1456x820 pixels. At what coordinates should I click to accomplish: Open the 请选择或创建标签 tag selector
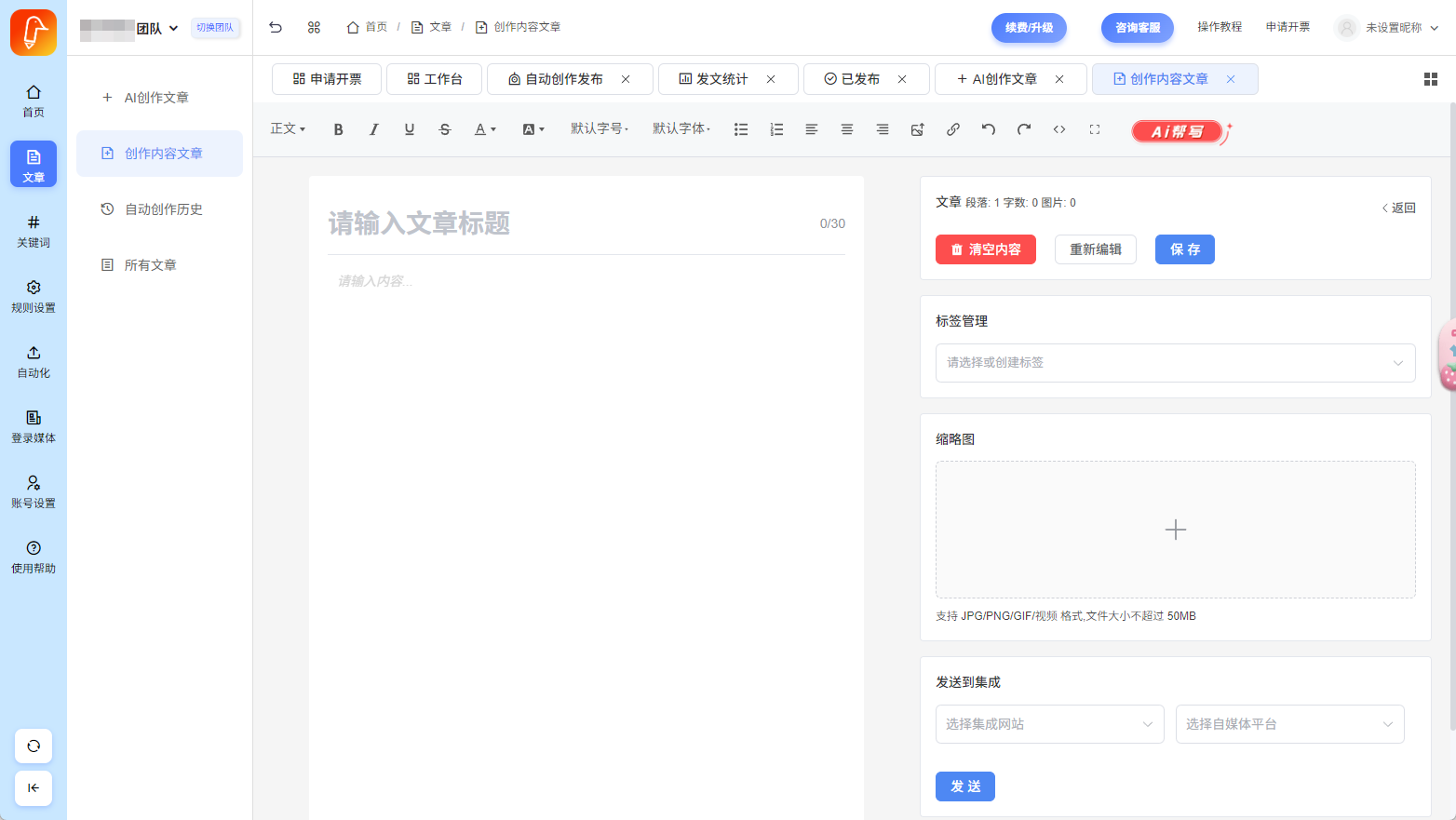click(1175, 362)
